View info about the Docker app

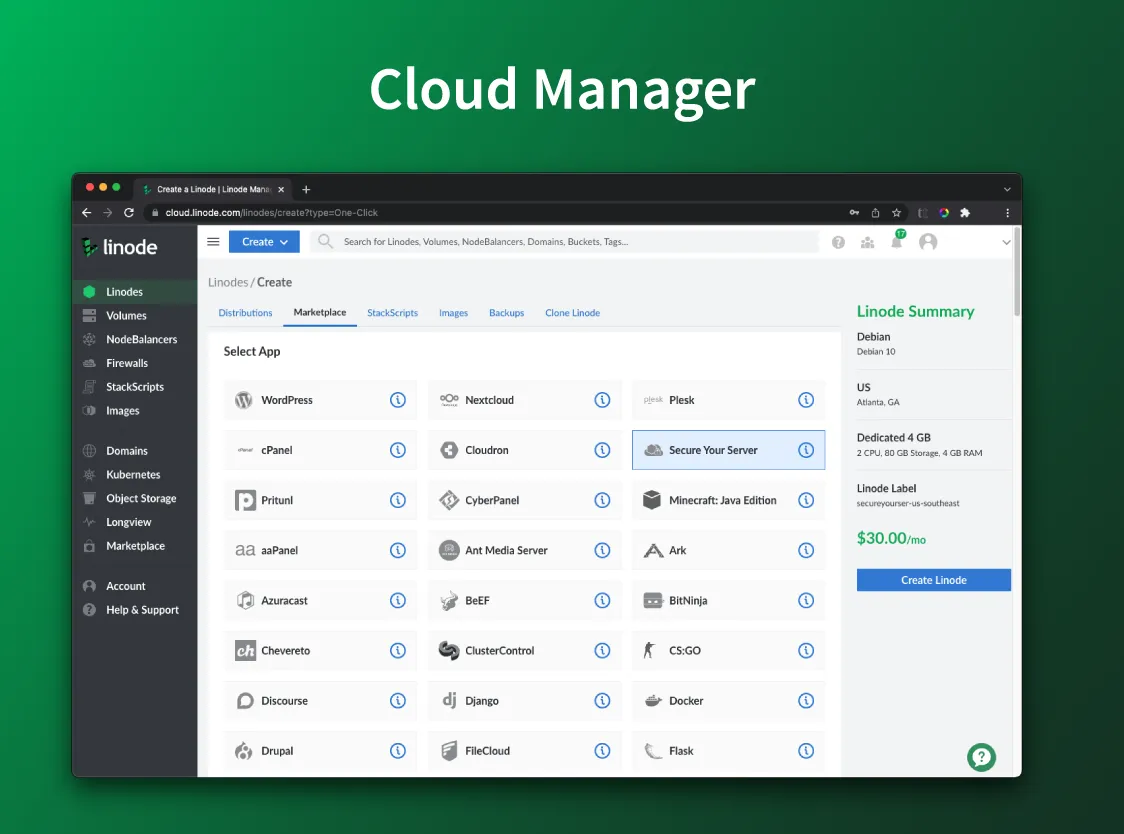coord(806,700)
